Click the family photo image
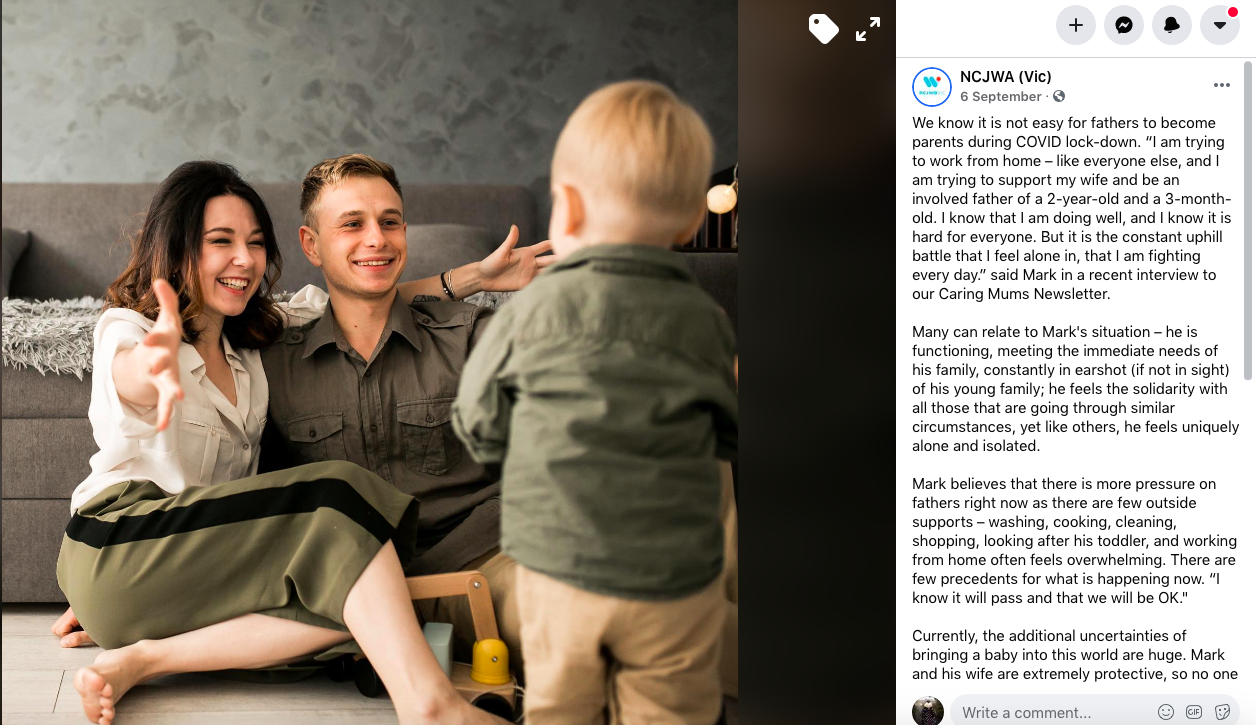 [x=369, y=362]
